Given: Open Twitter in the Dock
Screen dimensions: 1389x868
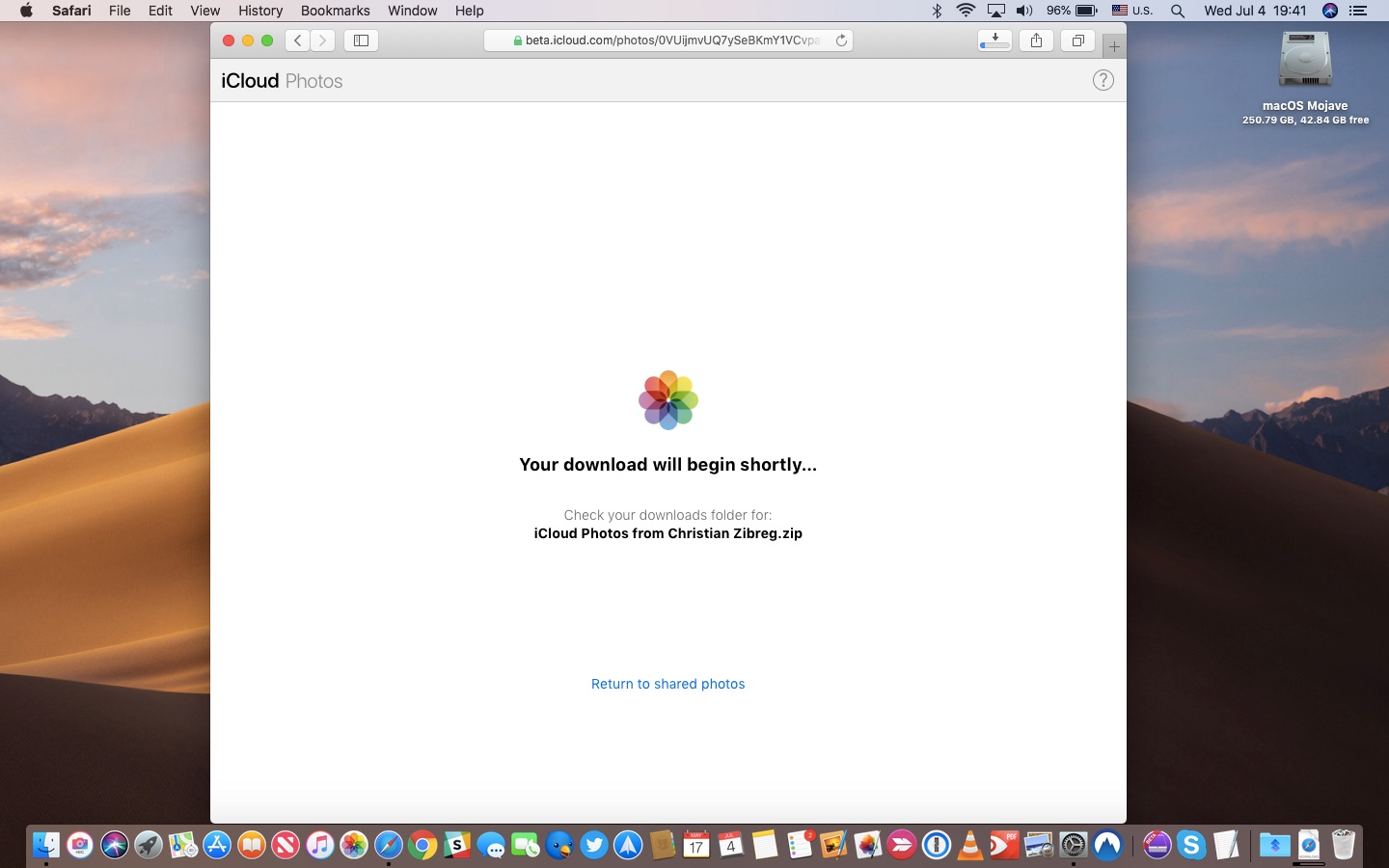Looking at the screenshot, I should [x=593, y=845].
